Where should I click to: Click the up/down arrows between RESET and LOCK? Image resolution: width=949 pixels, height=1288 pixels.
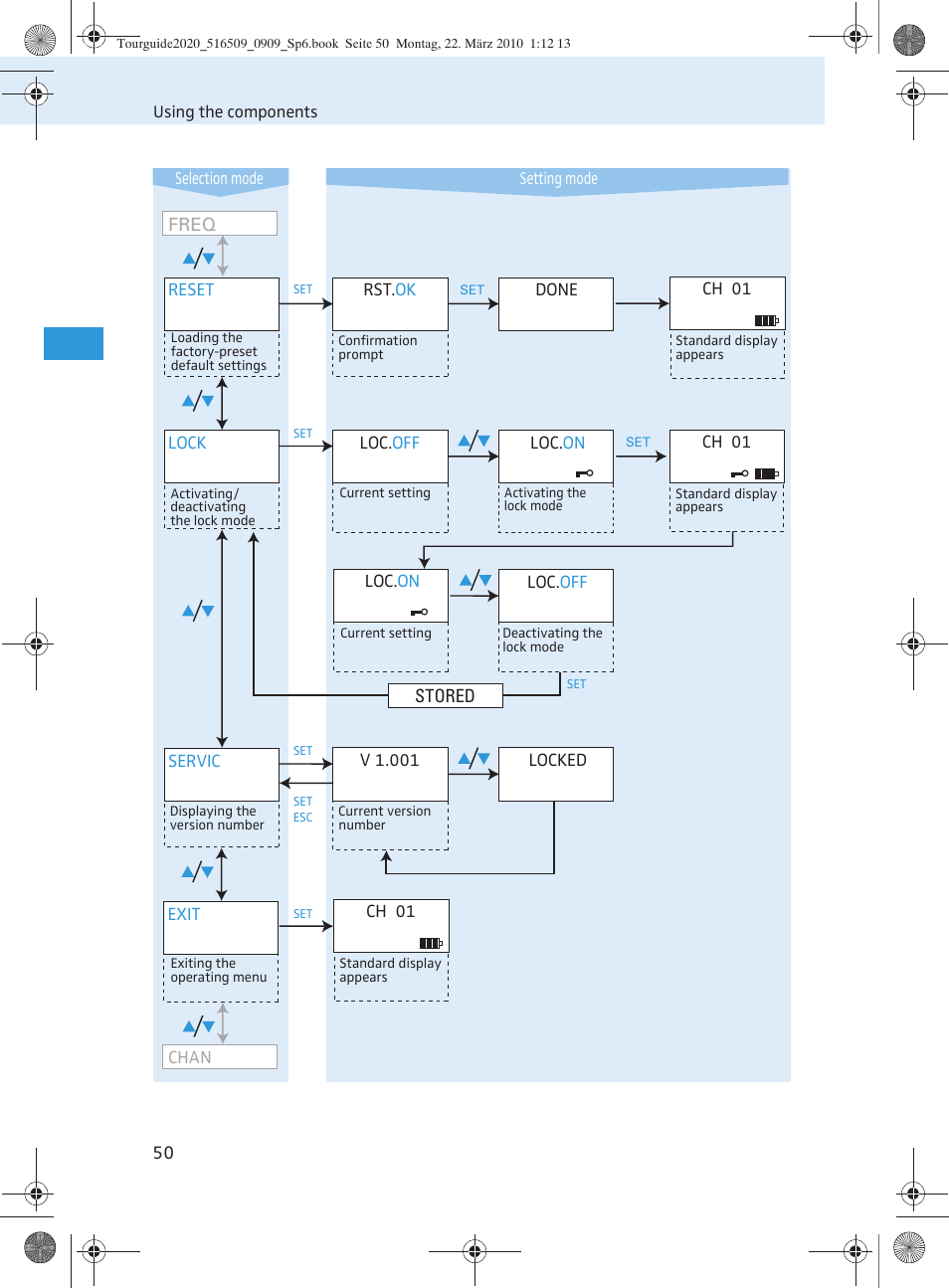tap(198, 401)
